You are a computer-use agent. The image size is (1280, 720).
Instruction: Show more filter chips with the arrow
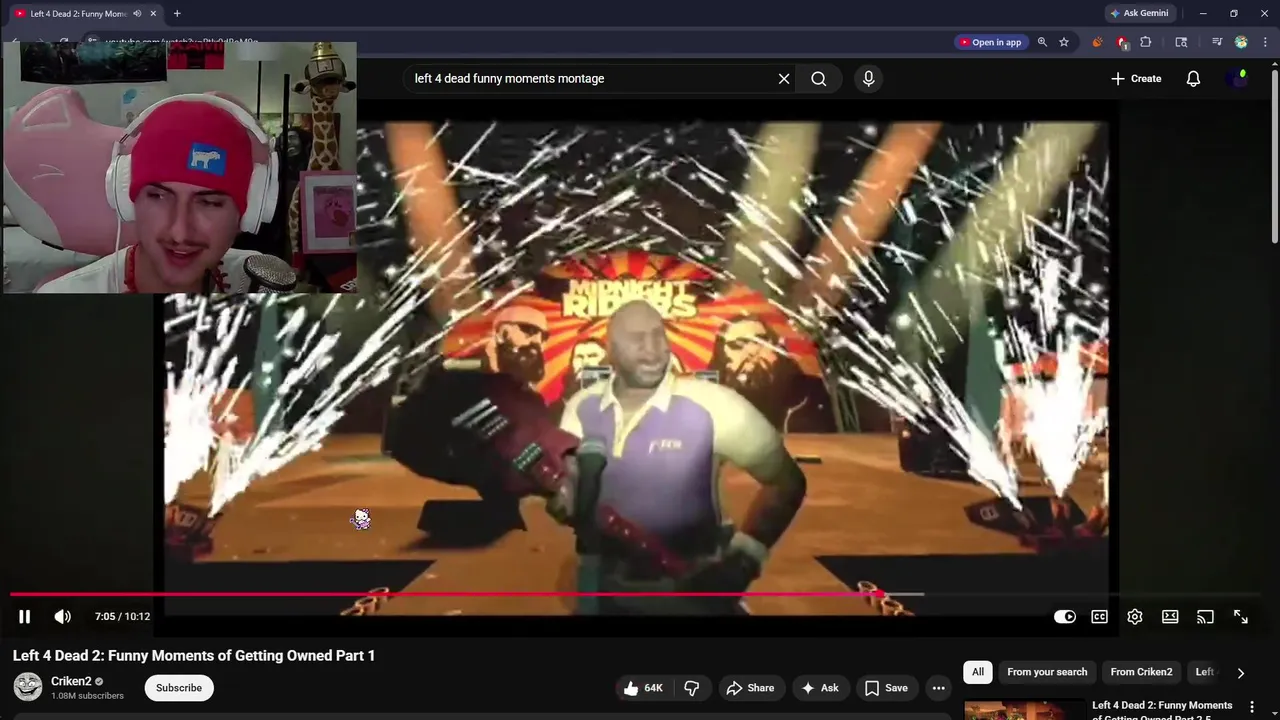pos(1241,673)
